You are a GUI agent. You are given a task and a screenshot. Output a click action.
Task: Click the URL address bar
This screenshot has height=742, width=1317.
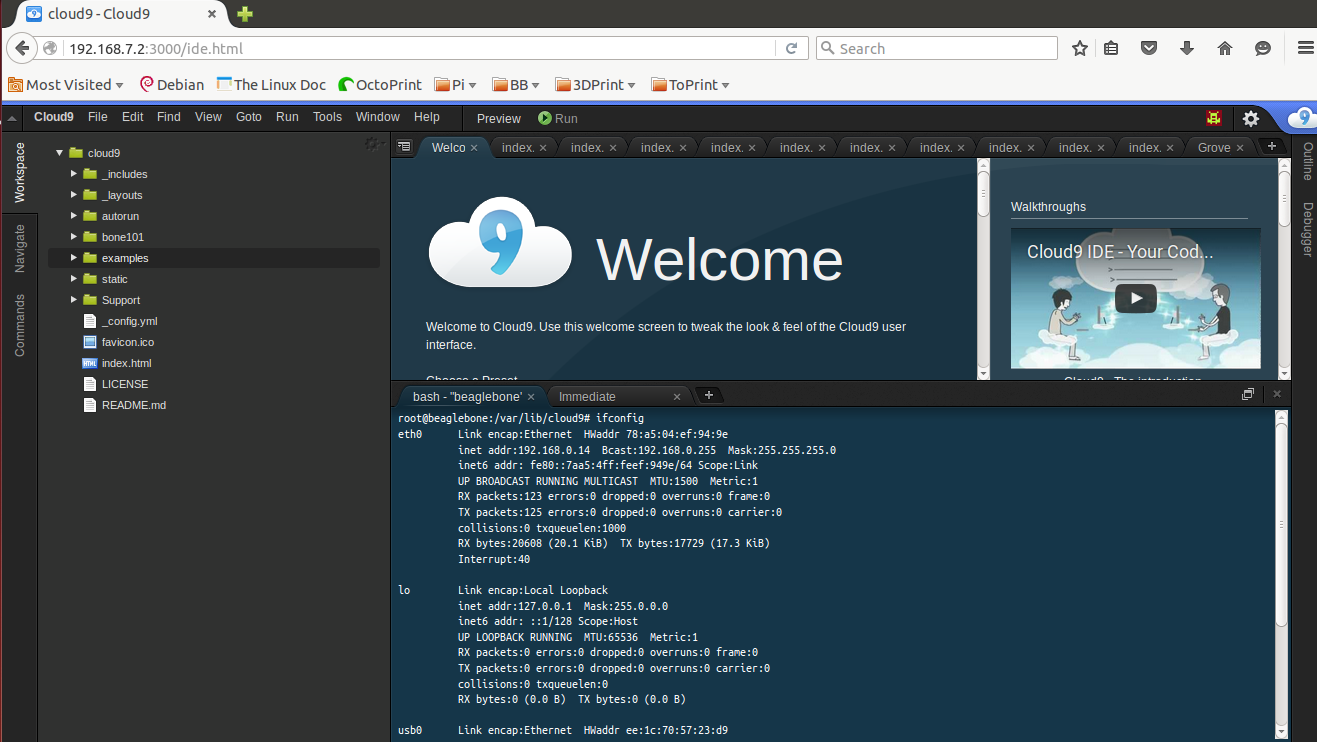[420, 48]
